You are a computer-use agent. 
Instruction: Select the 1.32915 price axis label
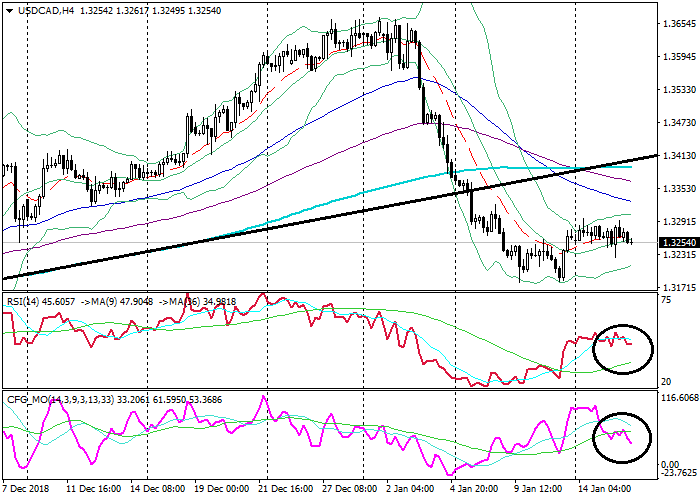(678, 221)
